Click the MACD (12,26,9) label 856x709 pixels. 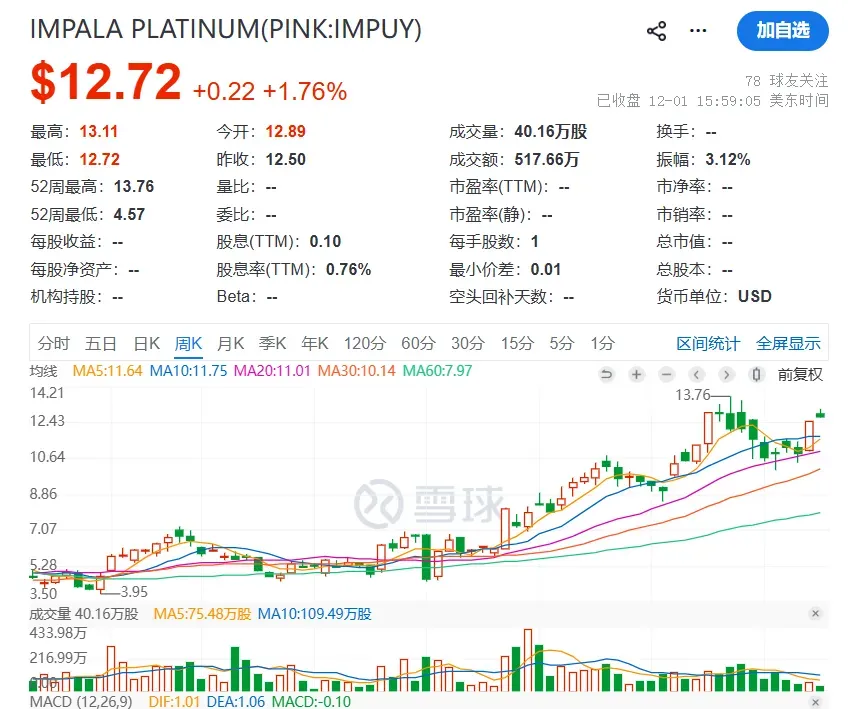81,701
